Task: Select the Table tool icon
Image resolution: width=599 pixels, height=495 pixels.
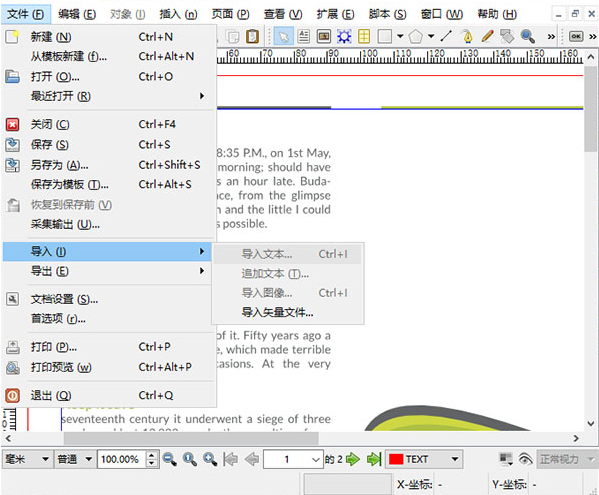Action: [x=364, y=37]
